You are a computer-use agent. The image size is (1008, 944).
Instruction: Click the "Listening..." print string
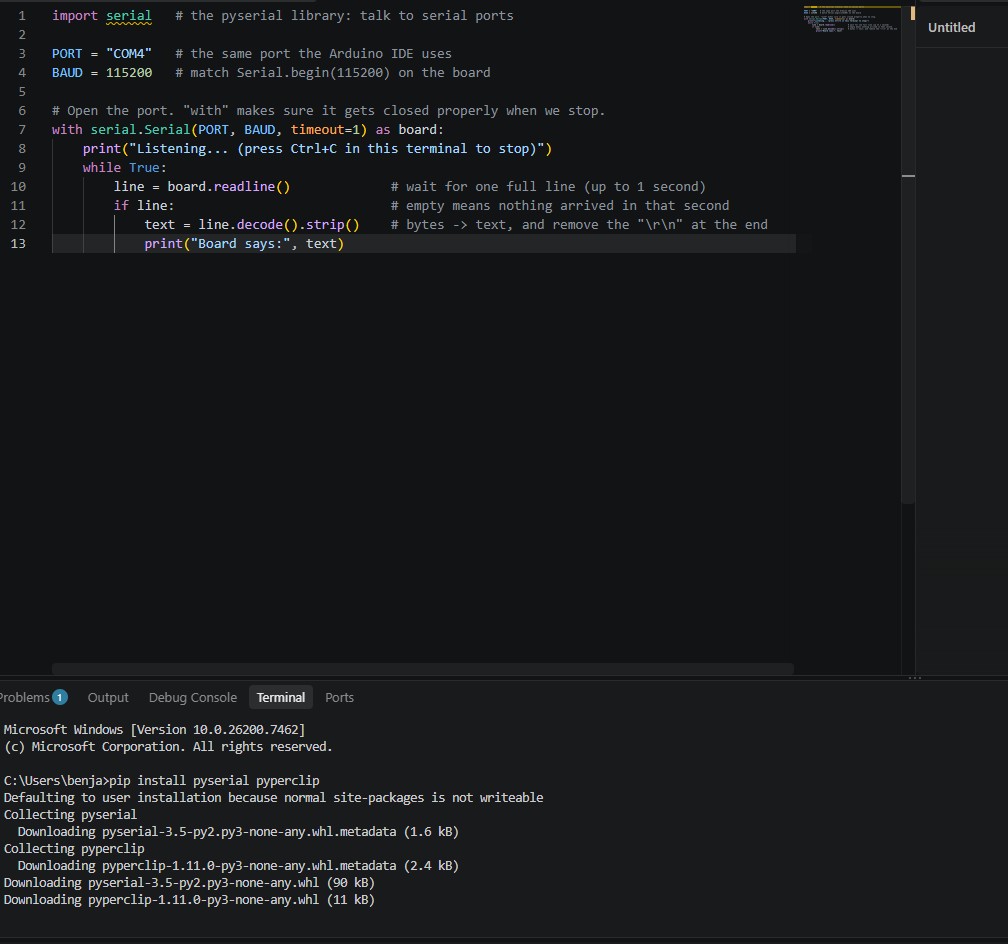(337, 148)
